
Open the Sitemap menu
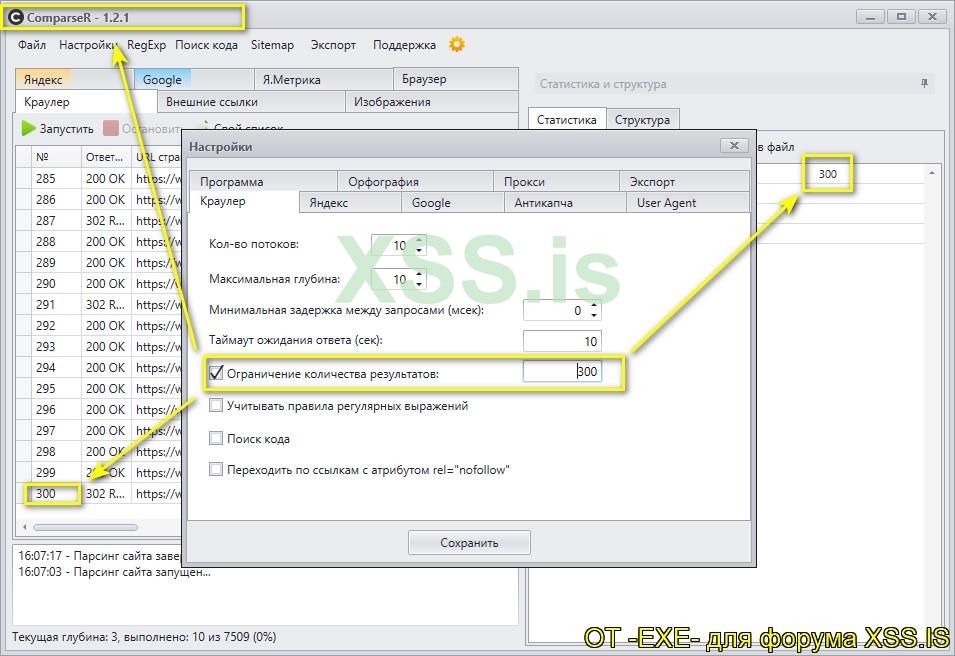272,44
